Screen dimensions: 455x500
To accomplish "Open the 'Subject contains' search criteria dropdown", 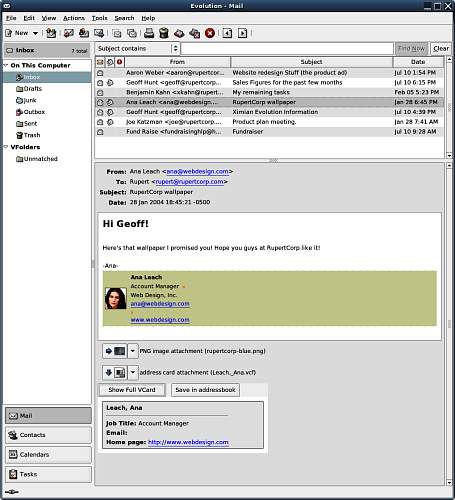I will pos(137,49).
